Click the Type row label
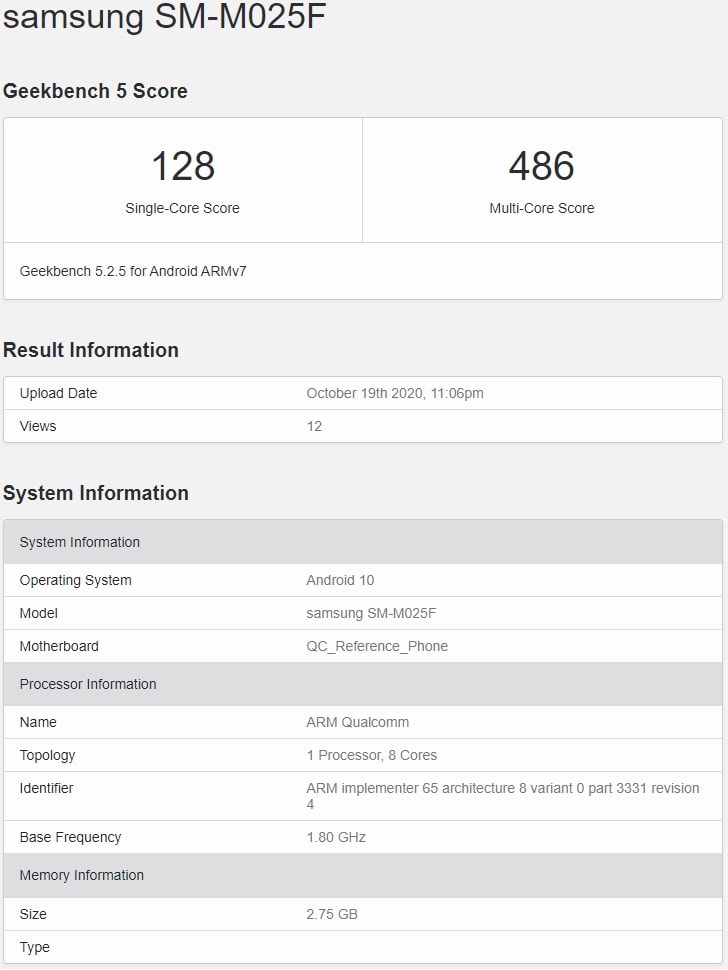The height and width of the screenshot is (970, 728). tap(35, 947)
